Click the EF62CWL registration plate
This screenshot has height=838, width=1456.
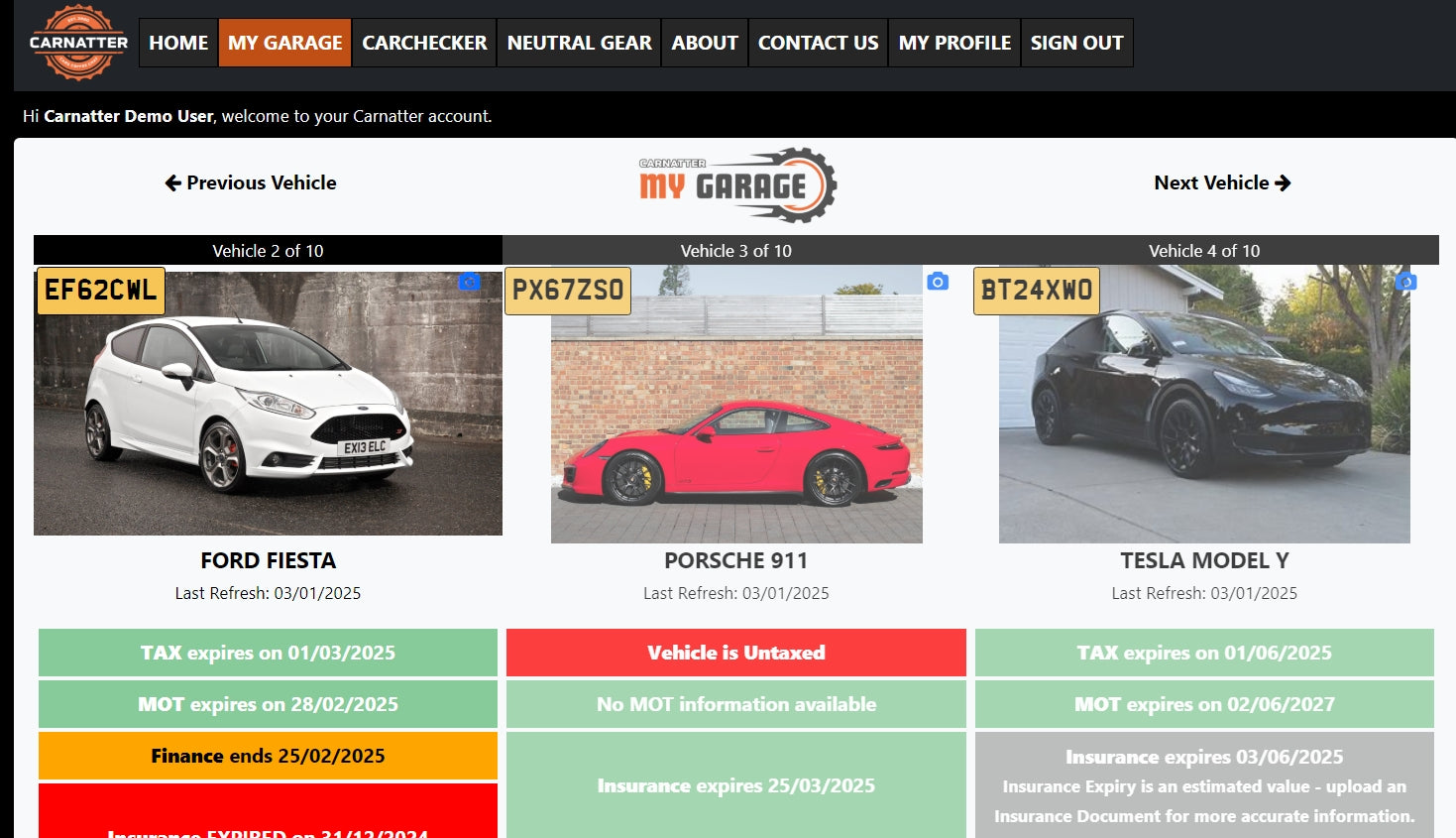[x=101, y=291]
